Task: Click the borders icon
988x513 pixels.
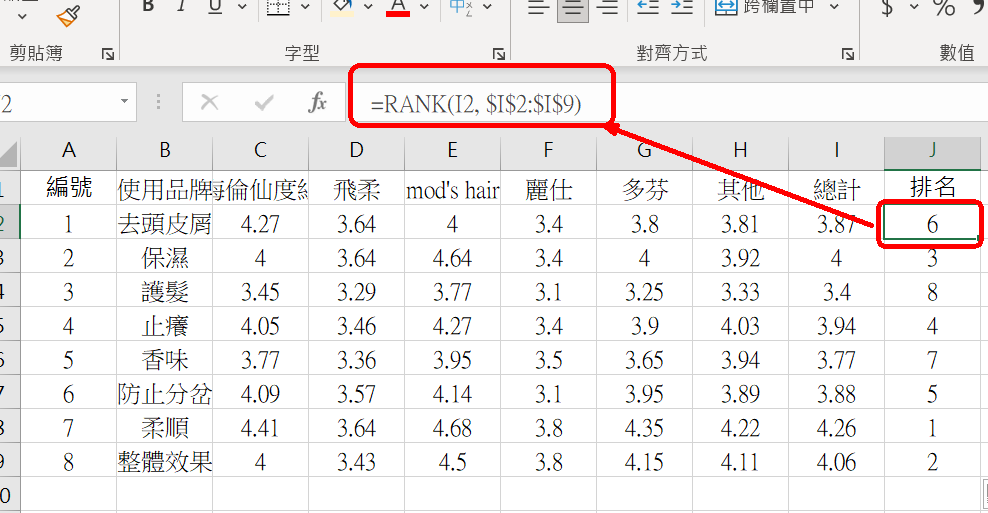Action: (x=278, y=8)
